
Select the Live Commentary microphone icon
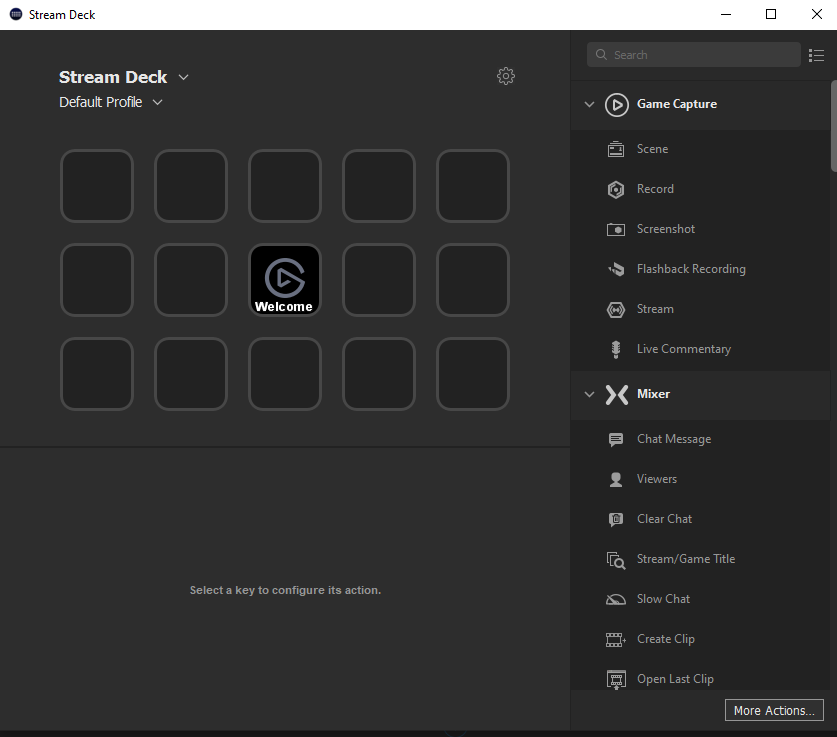tap(616, 350)
